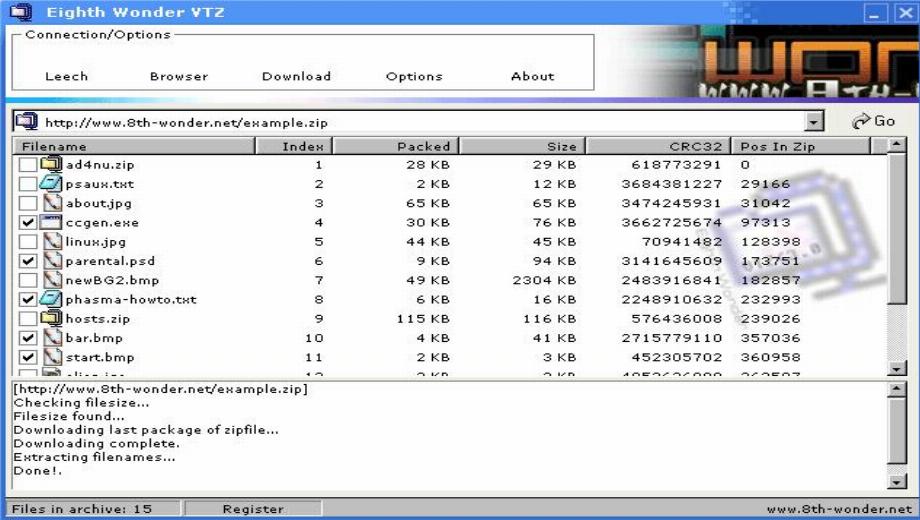The width and height of the screenshot is (920, 520).
Task: Click the hosts.zip archive icon
Action: tap(51, 319)
